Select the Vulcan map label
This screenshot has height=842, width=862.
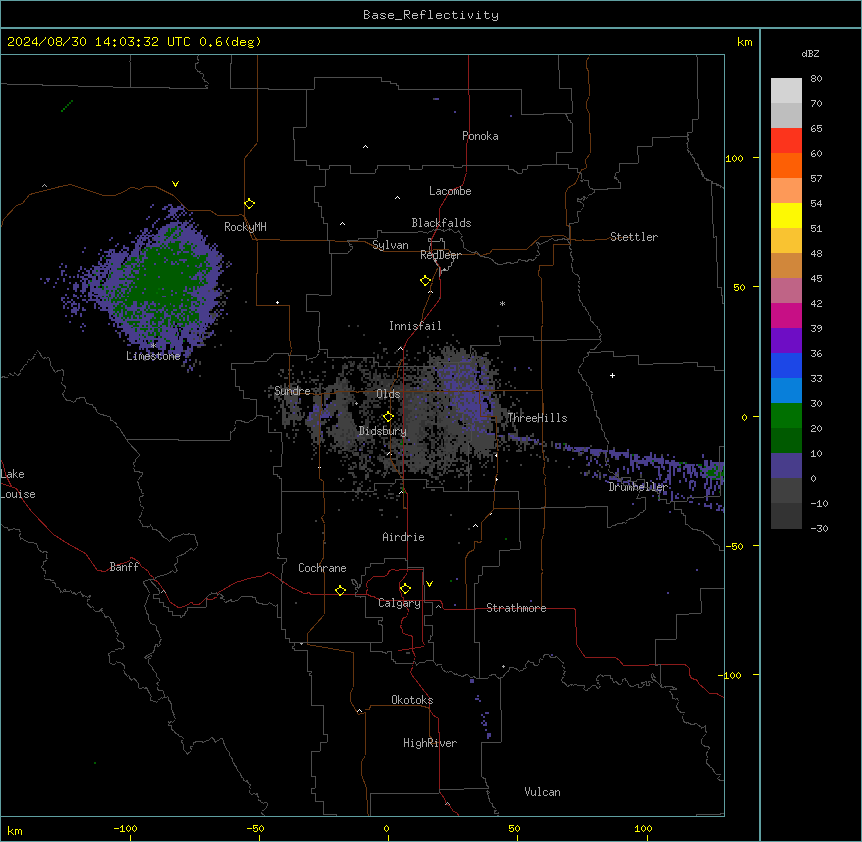click(543, 792)
